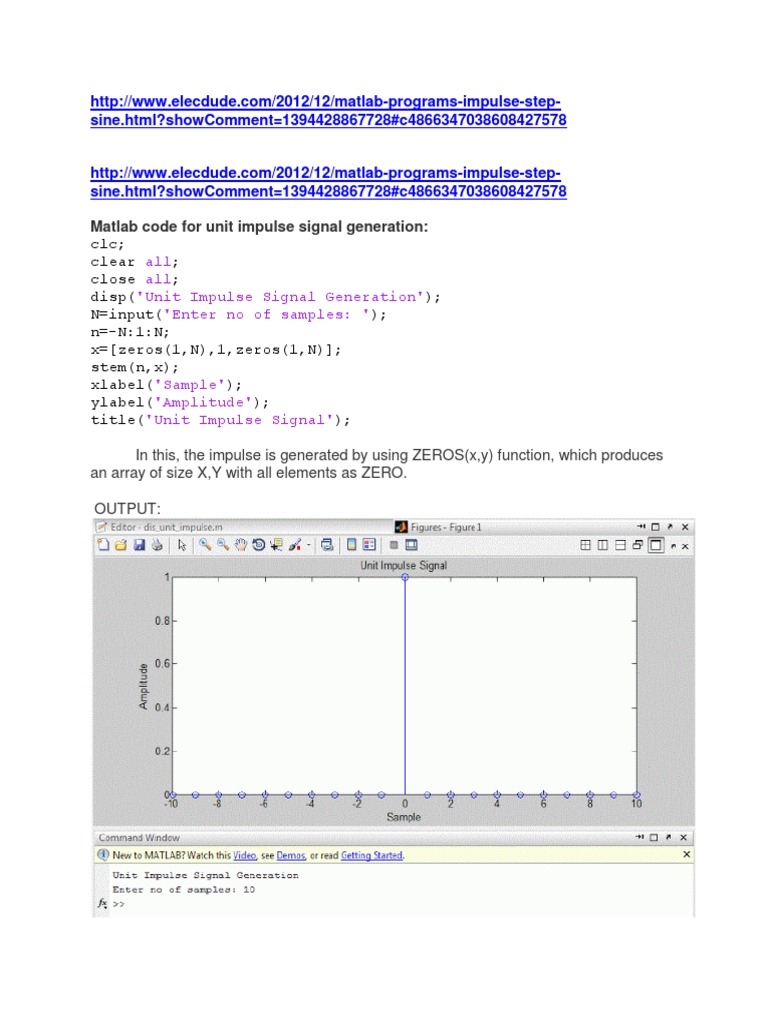Viewport: 768px width, 1024px height.
Task: Click the fx function browser icon
Action: [103, 903]
